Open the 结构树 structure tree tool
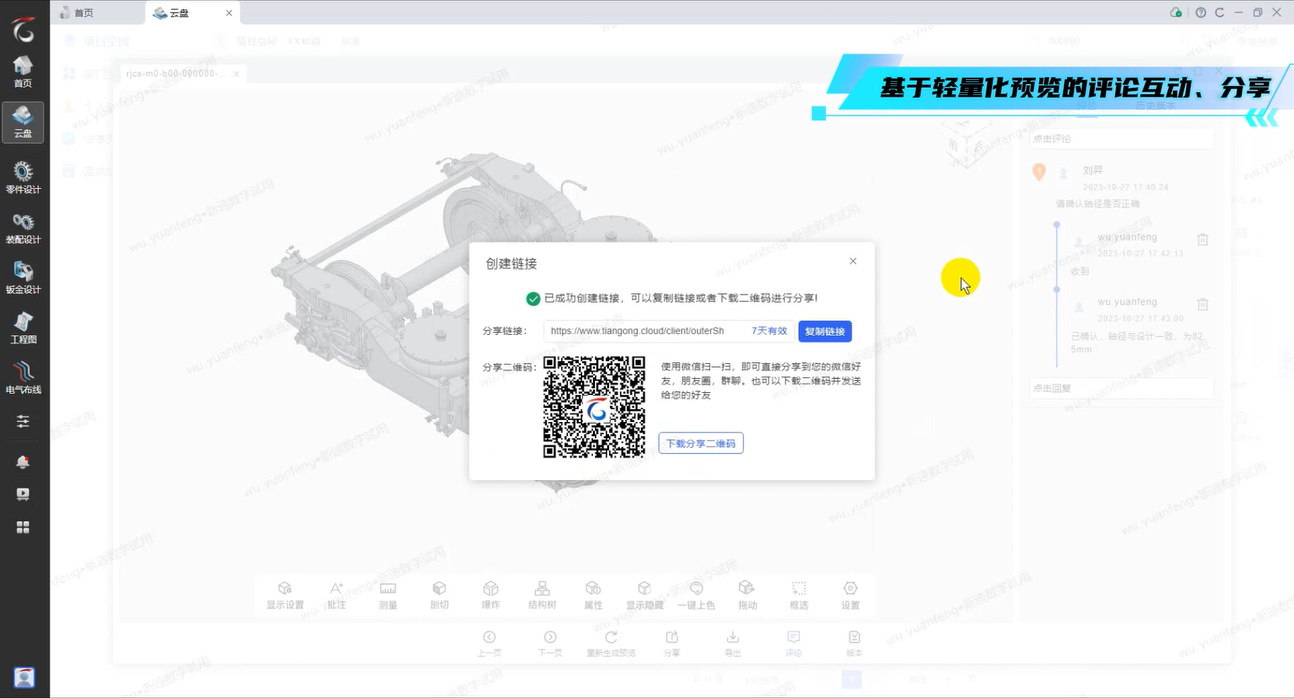 coord(542,595)
